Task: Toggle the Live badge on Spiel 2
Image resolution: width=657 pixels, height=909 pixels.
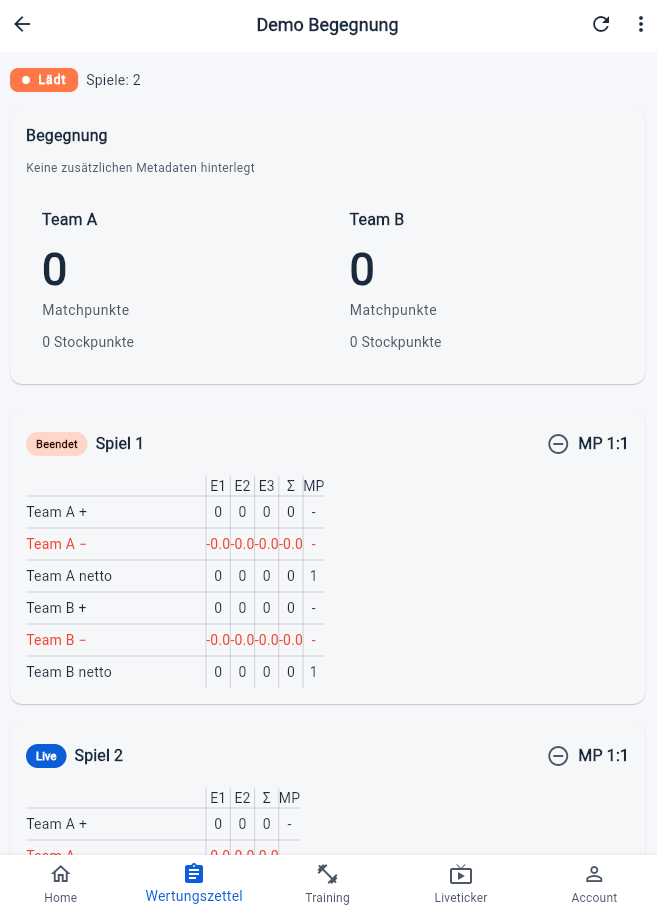Action: click(x=46, y=756)
